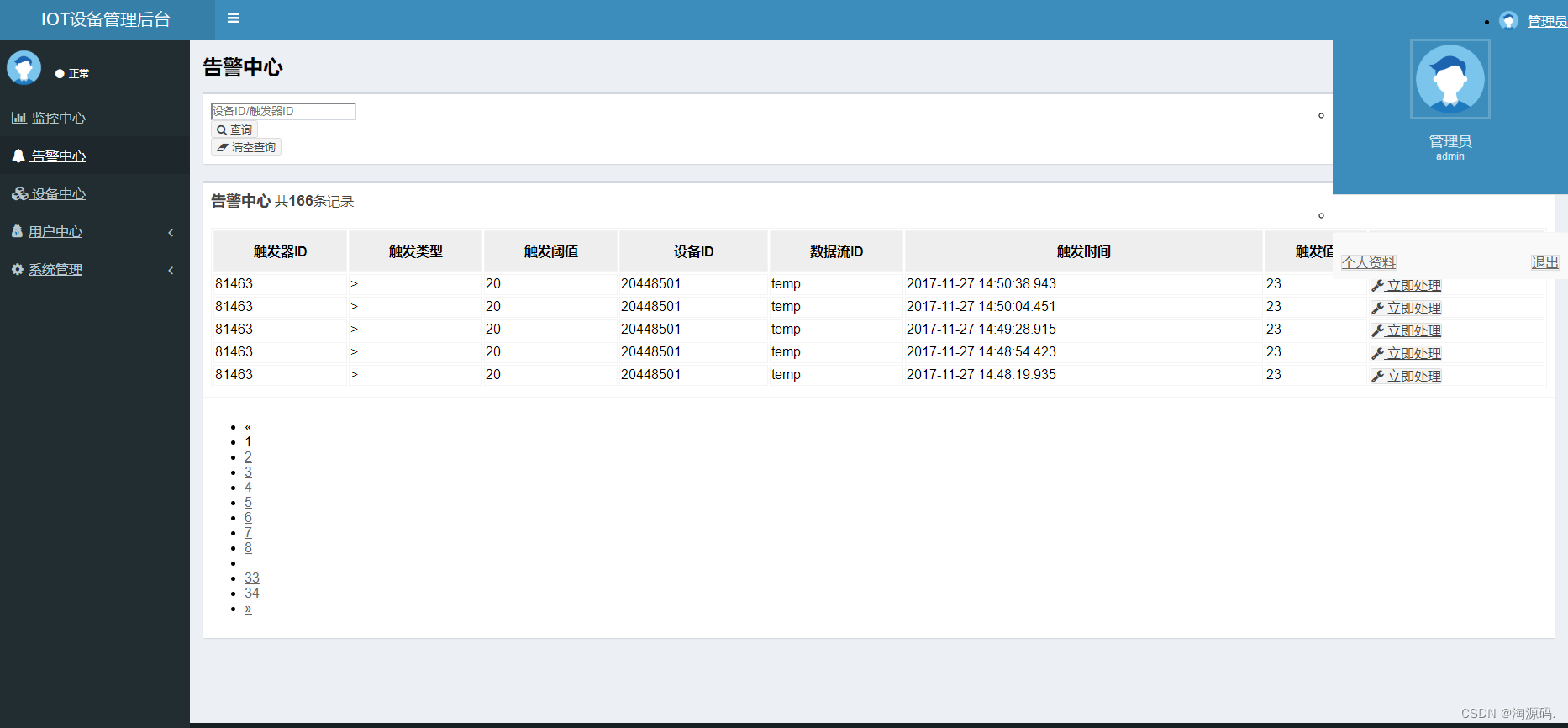Go to next page with » link
The height and width of the screenshot is (728, 1568).
[x=248, y=609]
